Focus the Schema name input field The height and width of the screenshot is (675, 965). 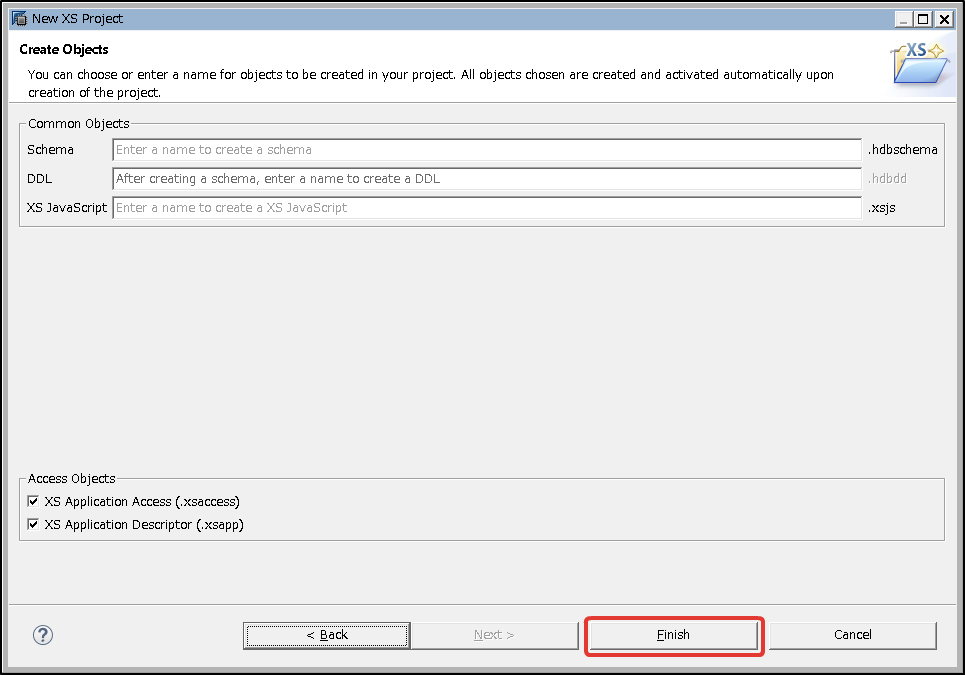click(487, 150)
